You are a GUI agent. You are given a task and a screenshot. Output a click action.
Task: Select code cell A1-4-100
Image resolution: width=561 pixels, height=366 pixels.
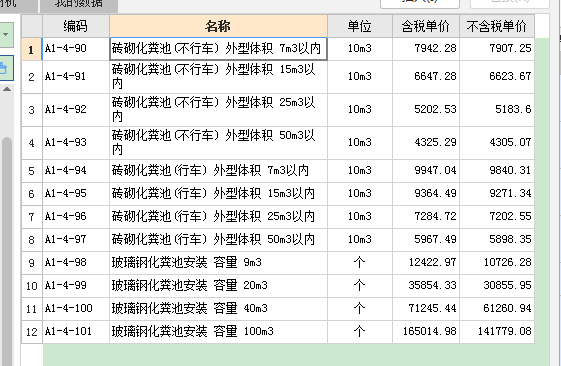coord(76,309)
